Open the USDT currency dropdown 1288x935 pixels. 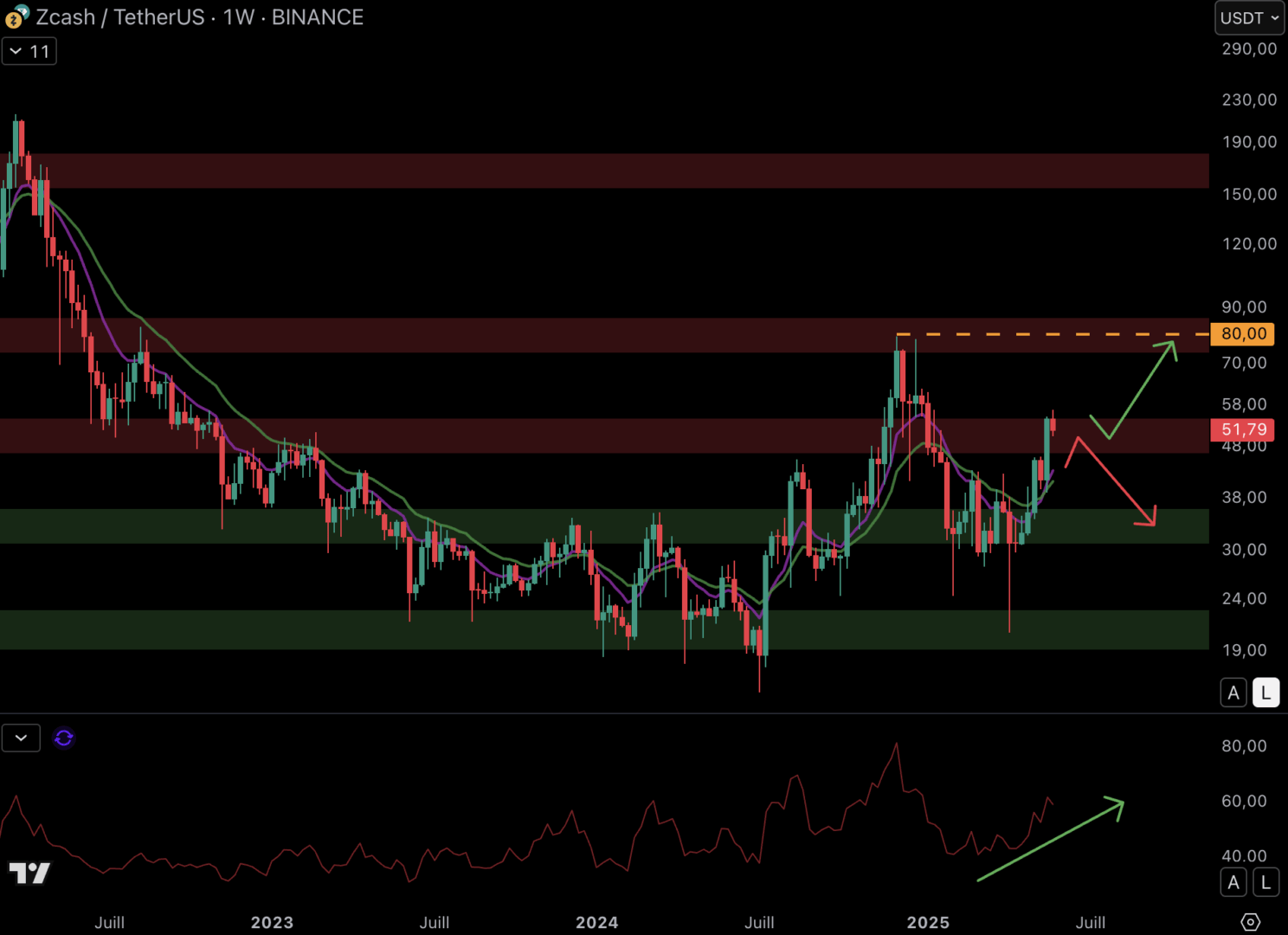pyautogui.click(x=1249, y=18)
